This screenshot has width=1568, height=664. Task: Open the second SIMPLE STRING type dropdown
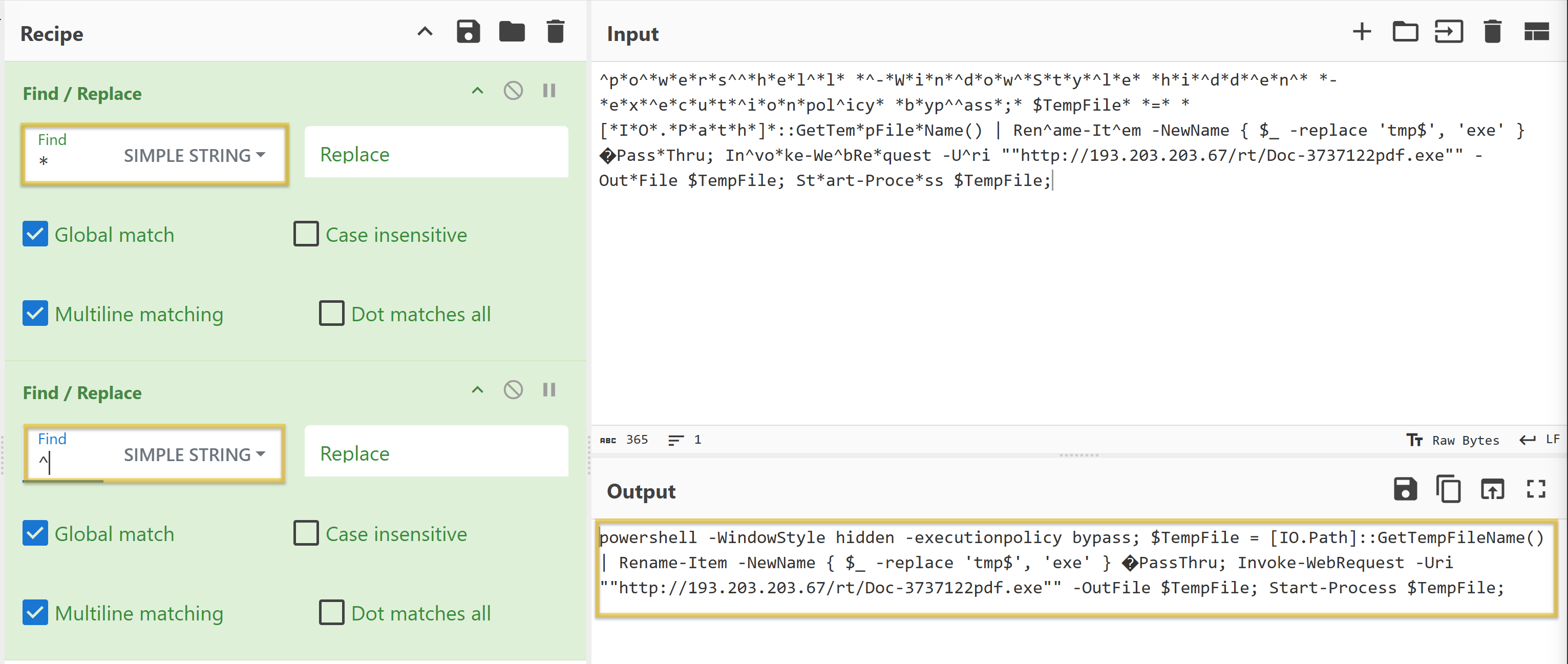[x=194, y=455]
